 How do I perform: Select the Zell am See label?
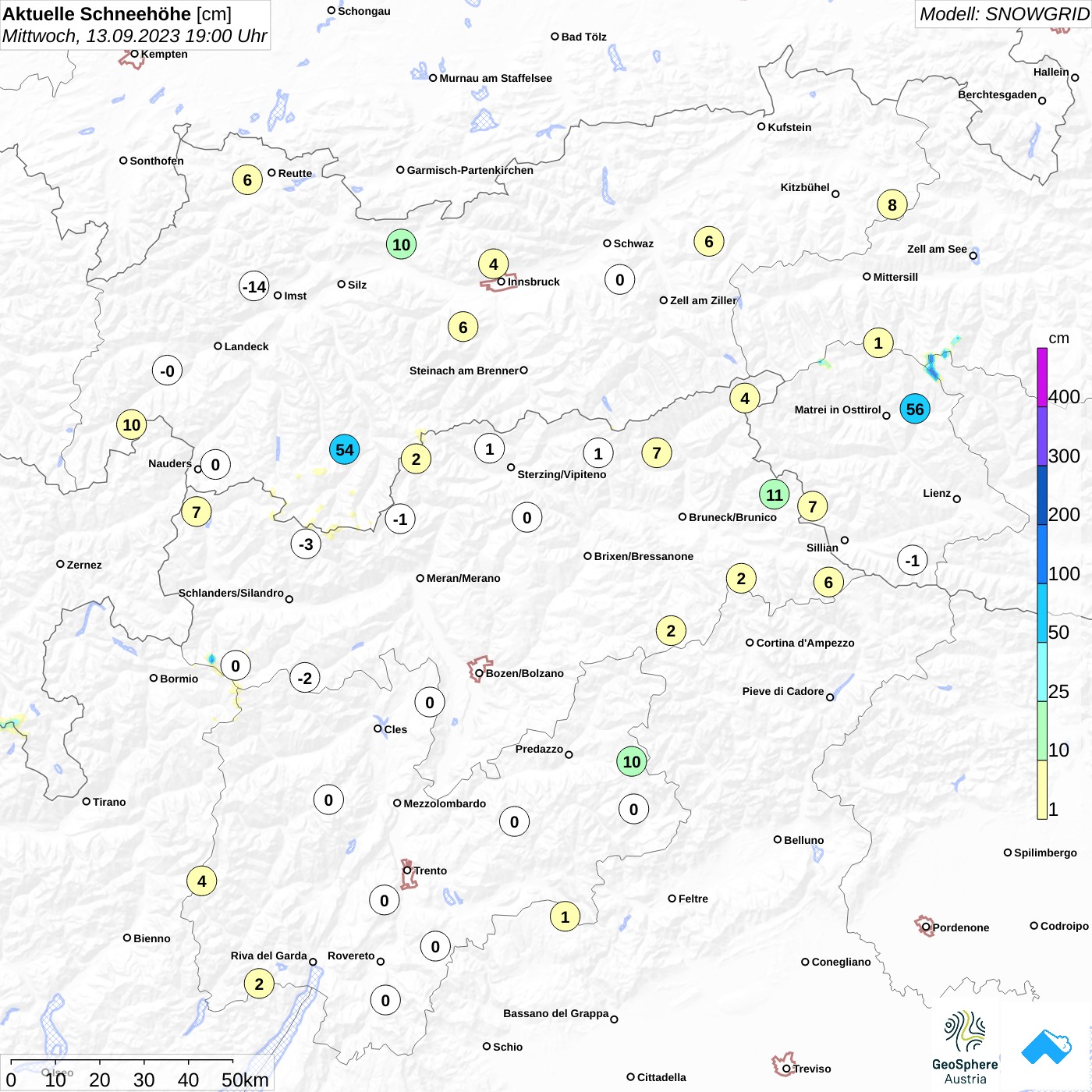pyautogui.click(x=937, y=249)
